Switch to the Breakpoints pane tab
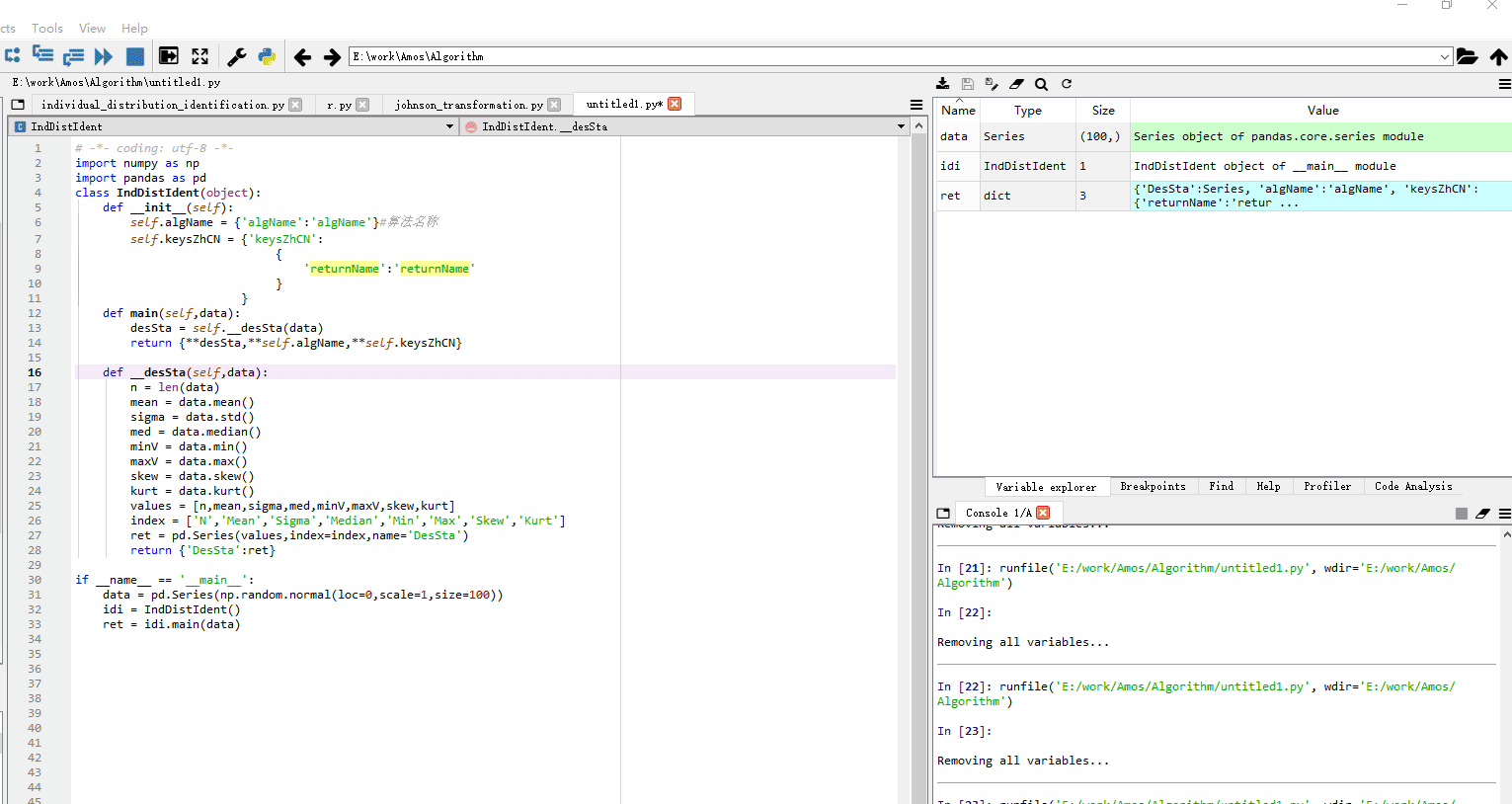This screenshot has height=804, width=1512. pos(1153,486)
